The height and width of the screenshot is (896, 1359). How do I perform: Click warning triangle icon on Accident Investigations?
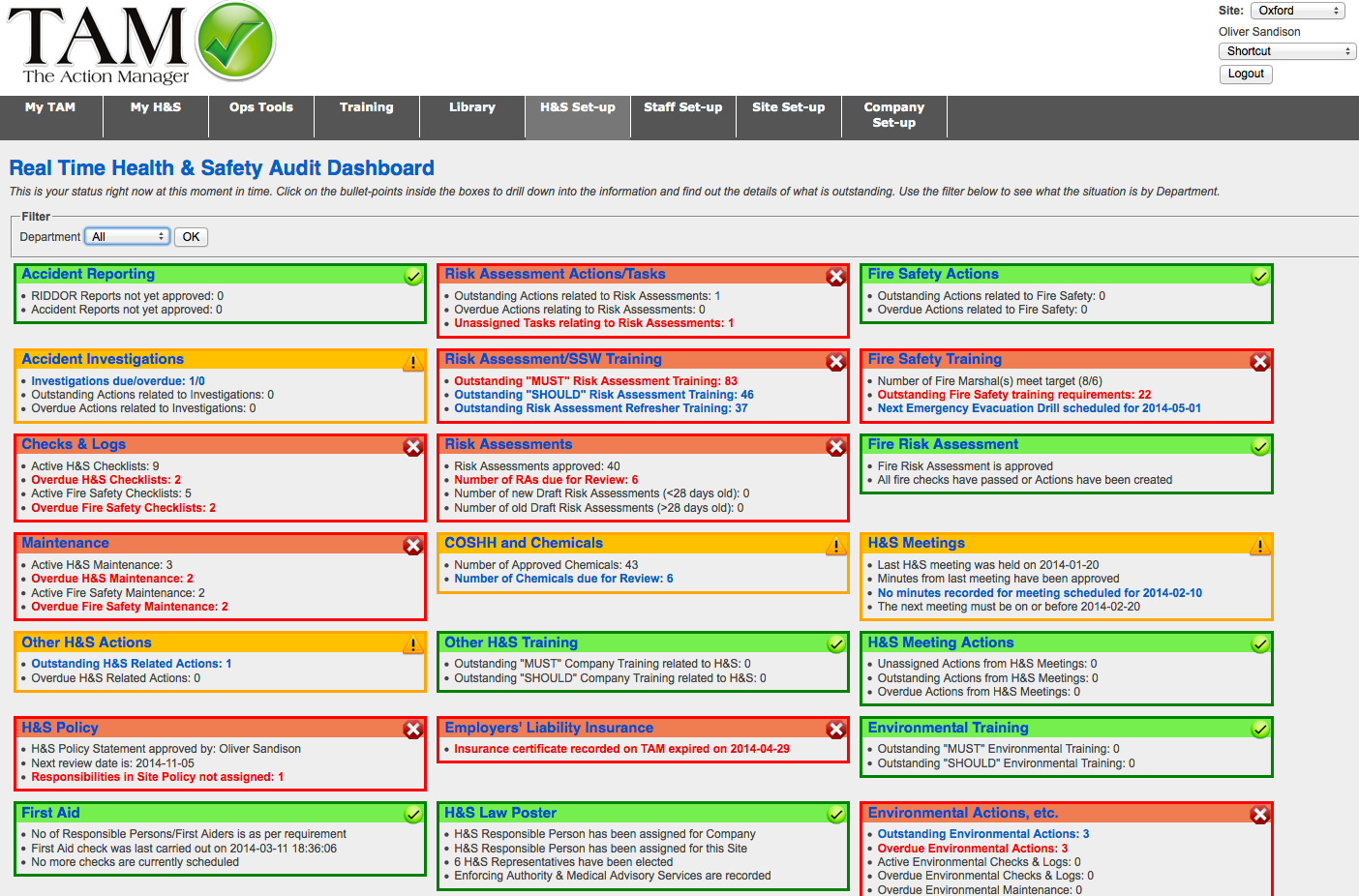coord(413,362)
